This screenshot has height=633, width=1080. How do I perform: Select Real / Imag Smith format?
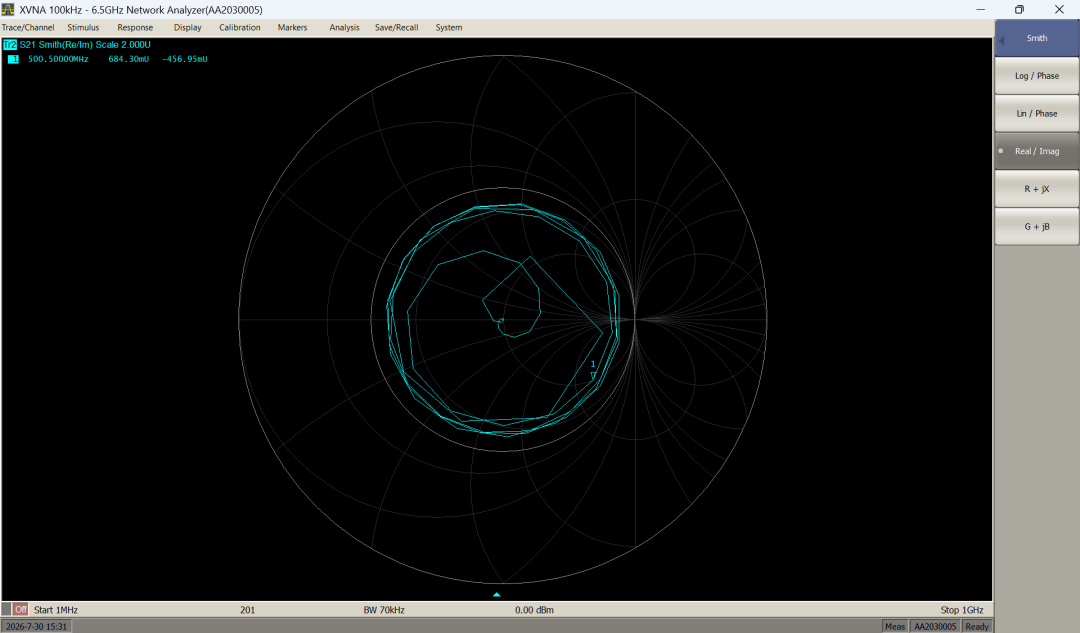click(x=1037, y=152)
